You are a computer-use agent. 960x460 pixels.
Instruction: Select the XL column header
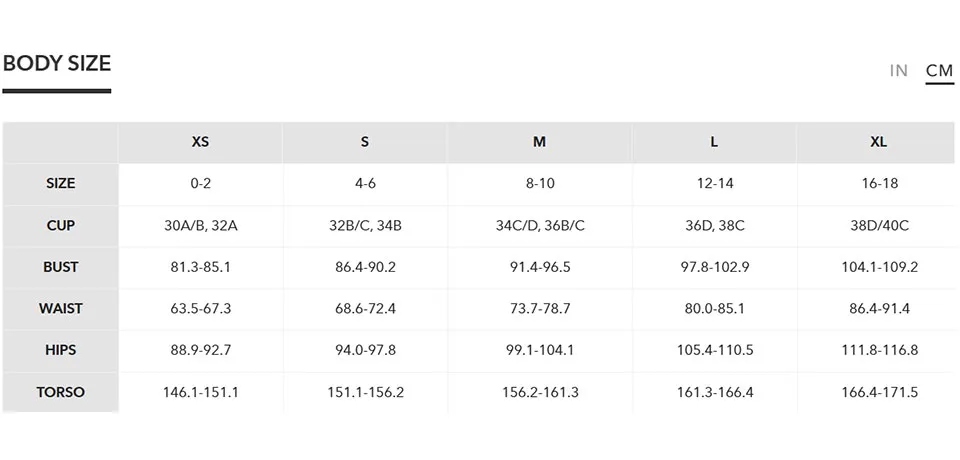tap(879, 142)
